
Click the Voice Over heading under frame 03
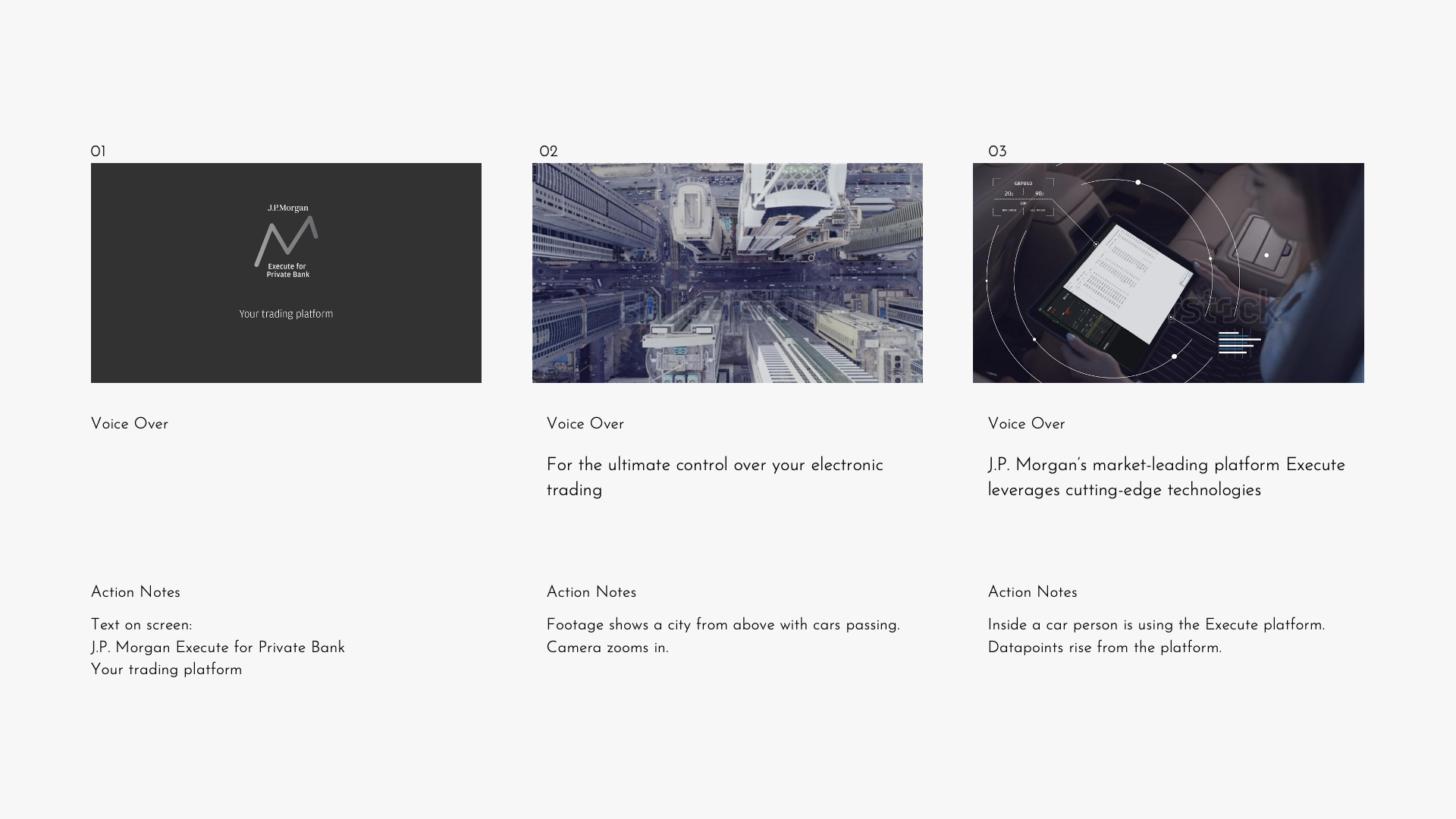coord(1026,424)
